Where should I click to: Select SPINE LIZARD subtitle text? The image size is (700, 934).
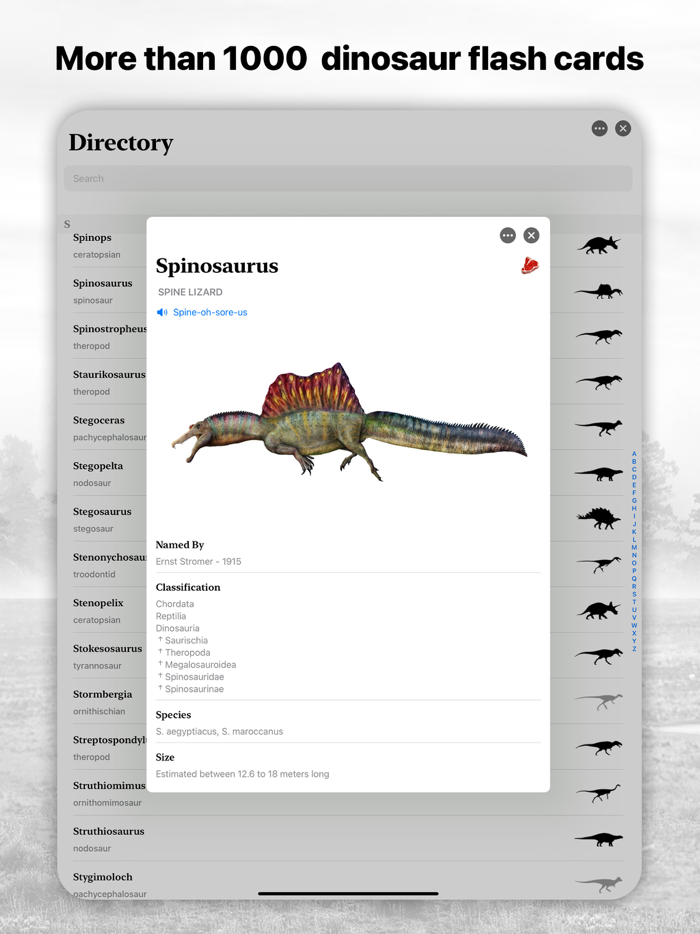(190, 292)
